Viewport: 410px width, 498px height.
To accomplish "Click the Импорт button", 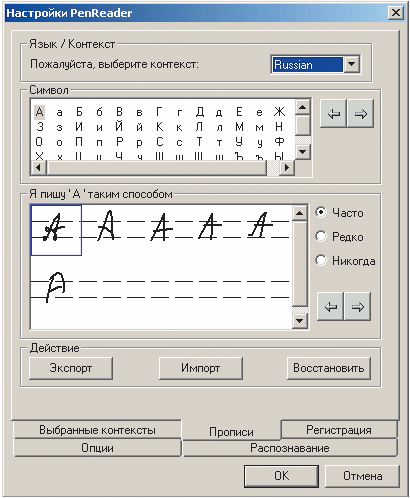I will click(201, 368).
